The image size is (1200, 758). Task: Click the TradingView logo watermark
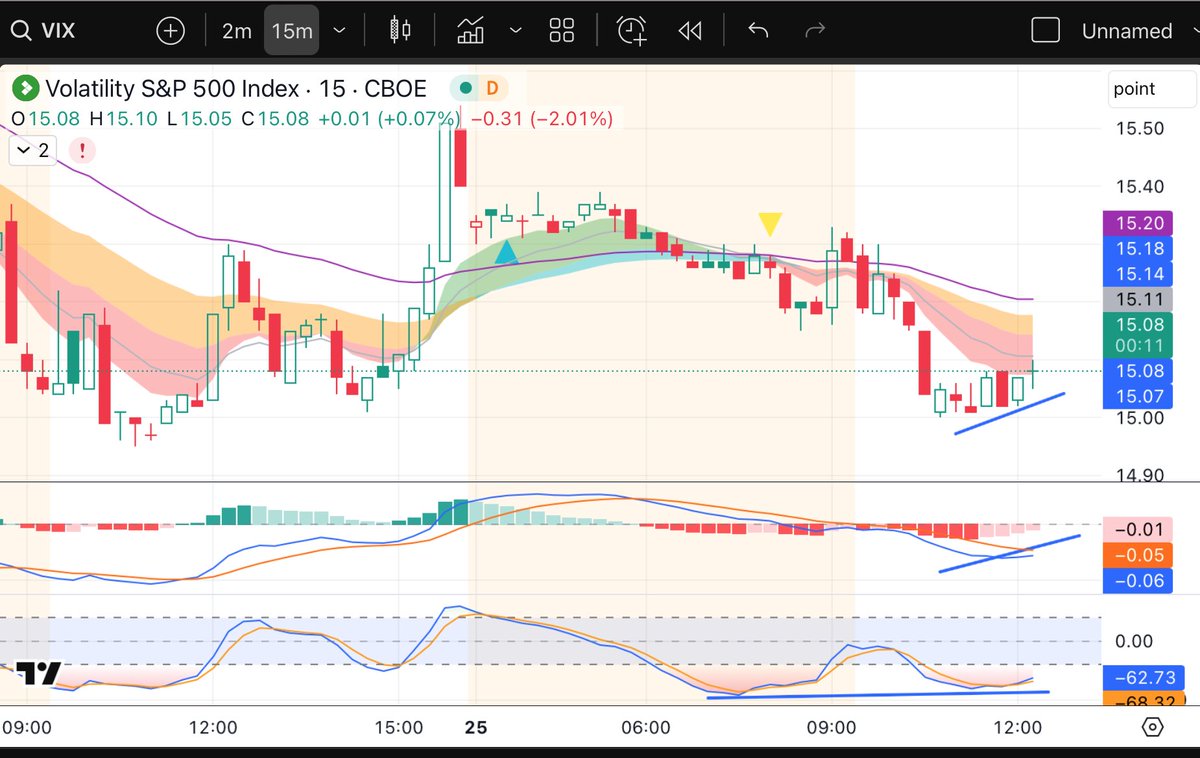tap(39, 675)
